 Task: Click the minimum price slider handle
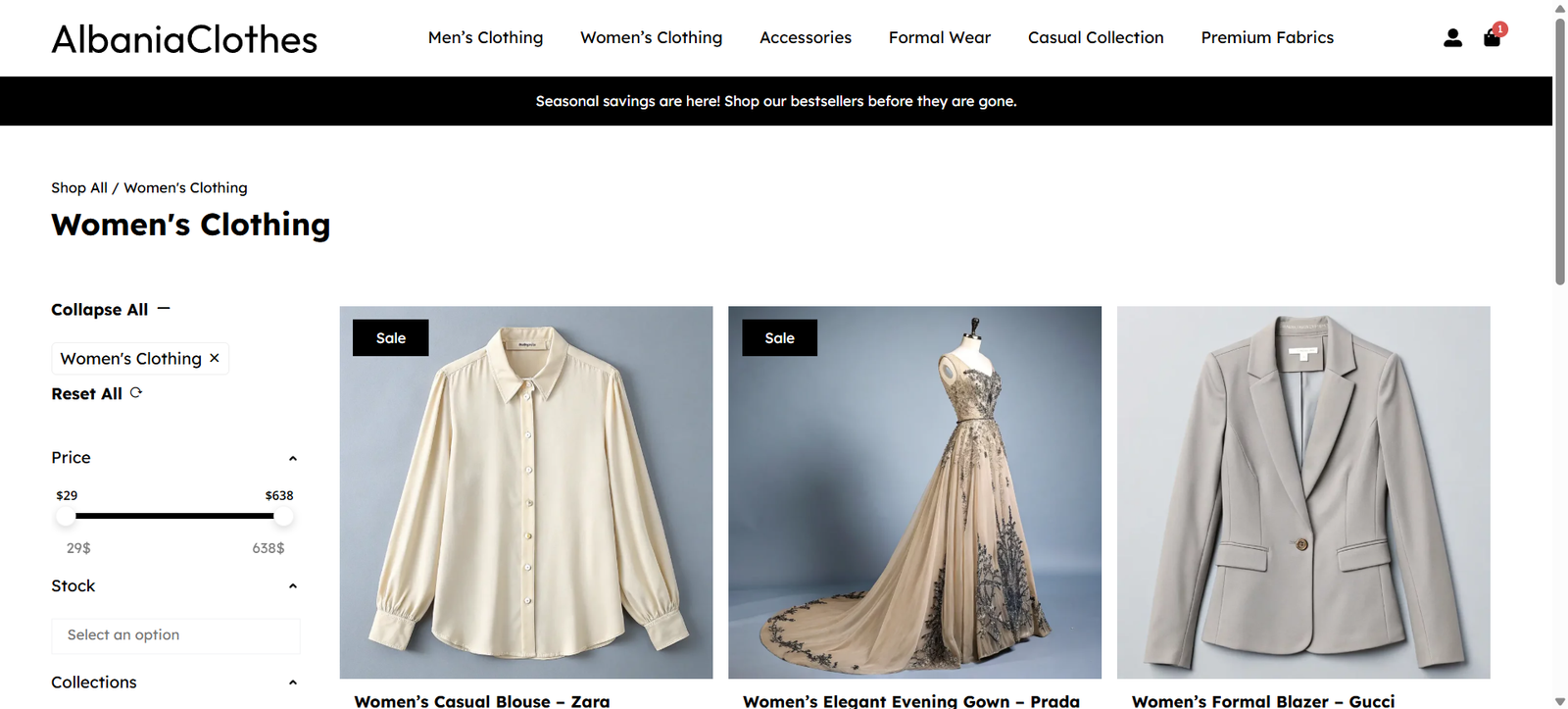(66, 516)
